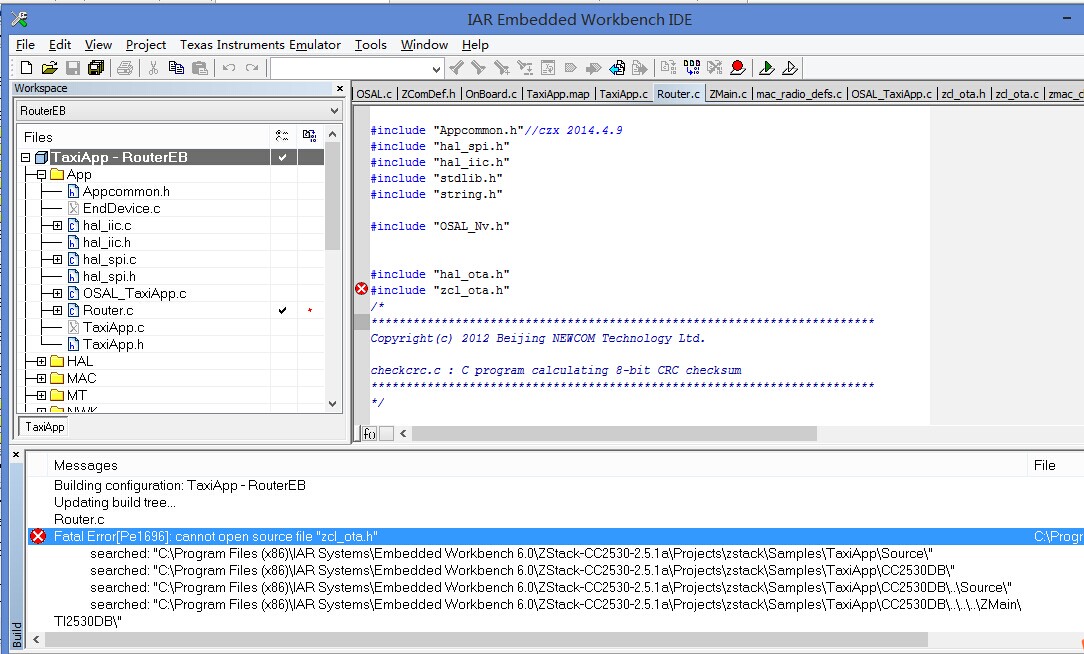The height and width of the screenshot is (654, 1084).
Task: Collapse the TaxiApp - RouterEB project node
Action: (26, 158)
